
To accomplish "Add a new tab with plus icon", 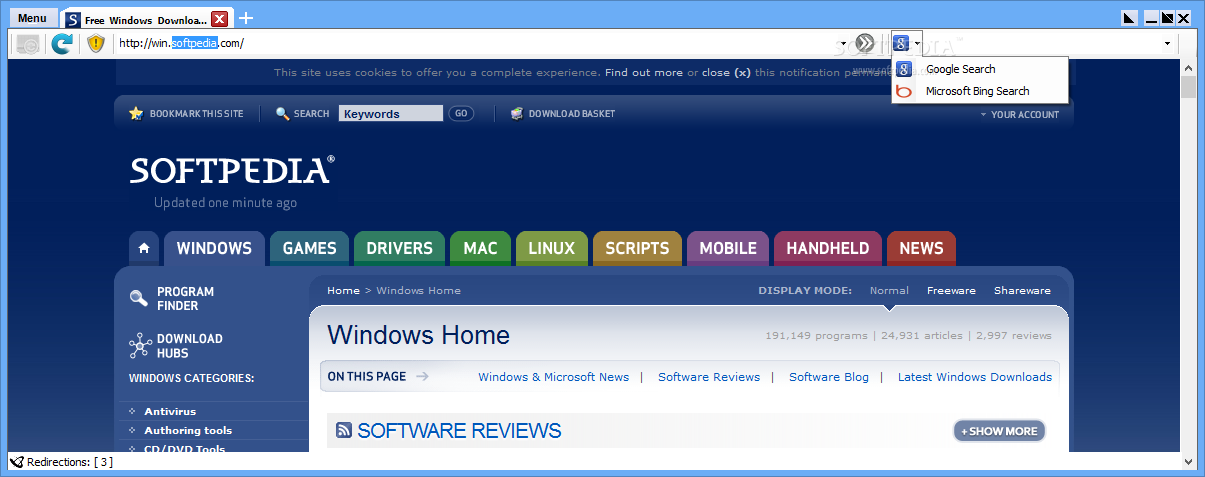I will tap(246, 18).
